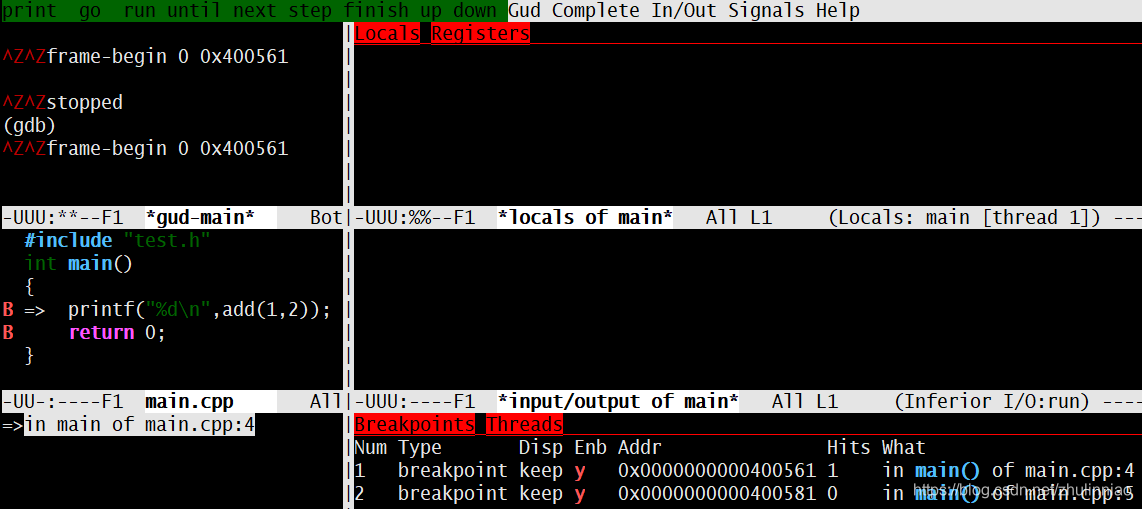Open the Complete menu
Image resolution: width=1142 pixels, height=509 pixels.
[x=596, y=11]
